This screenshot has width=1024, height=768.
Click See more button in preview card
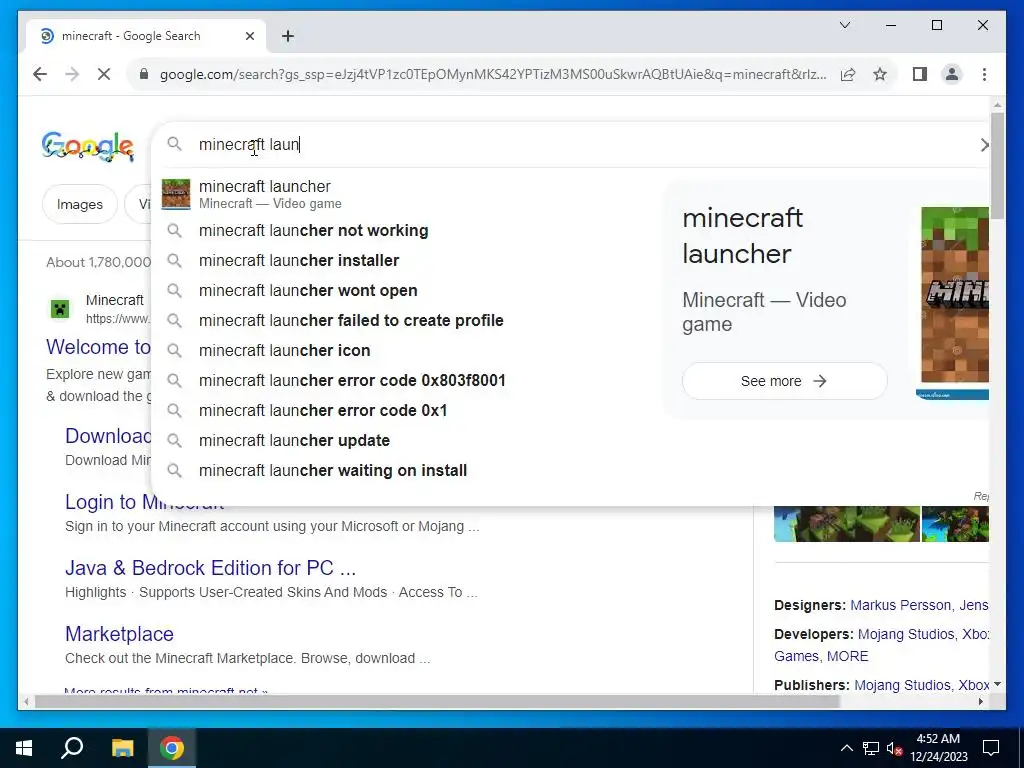784,381
